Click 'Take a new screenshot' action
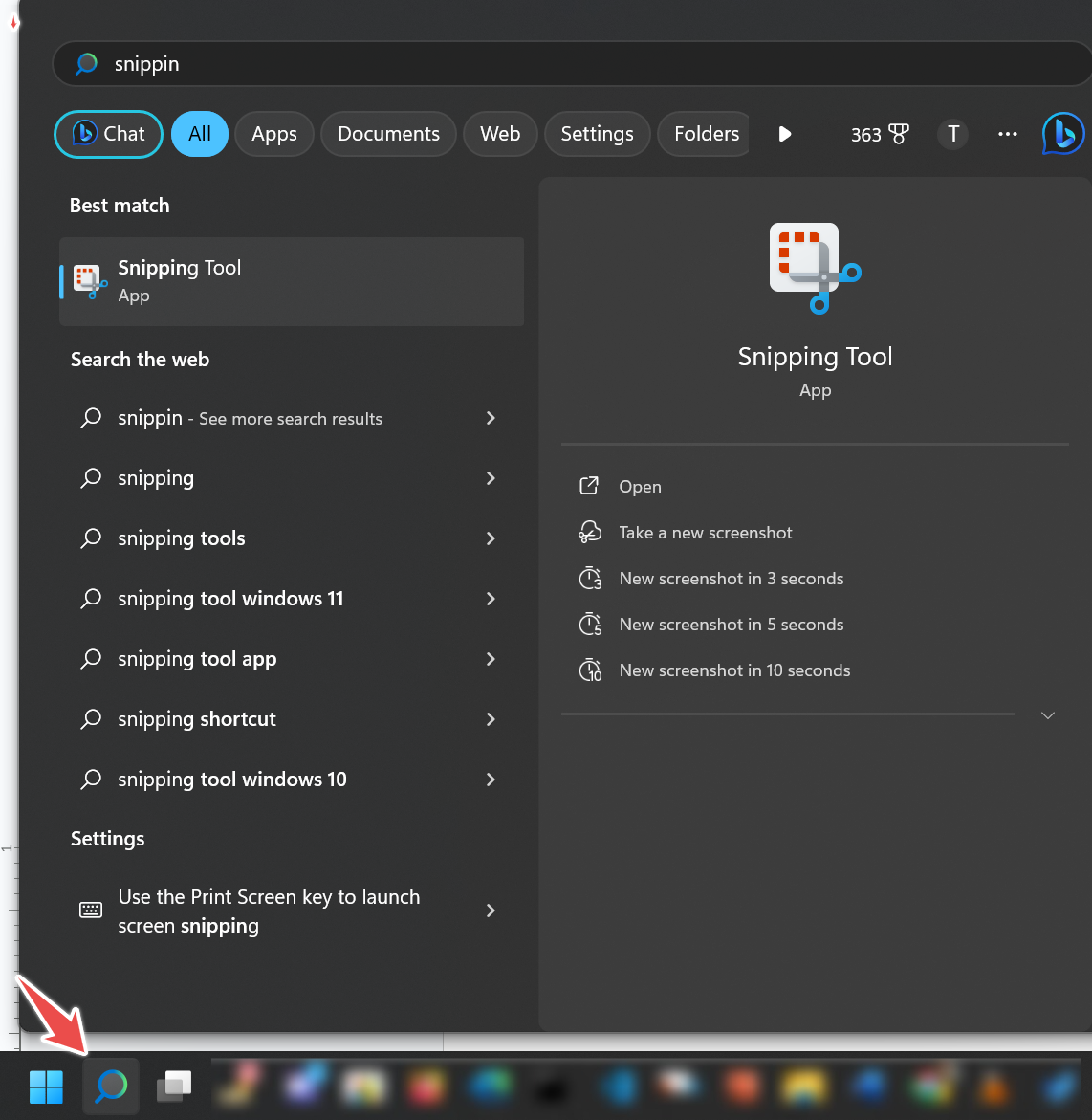This screenshot has height=1120, width=1092. coord(706,532)
